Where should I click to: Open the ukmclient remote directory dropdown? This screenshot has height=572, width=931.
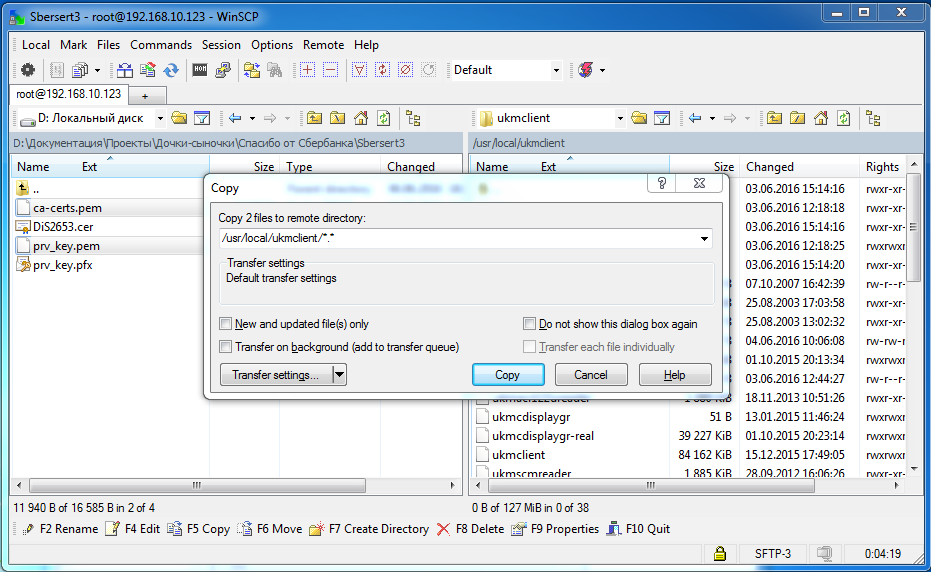[620, 118]
